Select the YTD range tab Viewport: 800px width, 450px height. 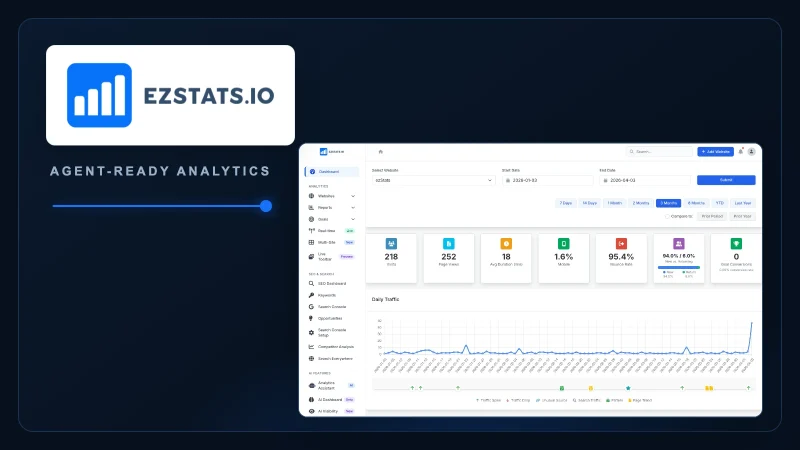(720, 203)
